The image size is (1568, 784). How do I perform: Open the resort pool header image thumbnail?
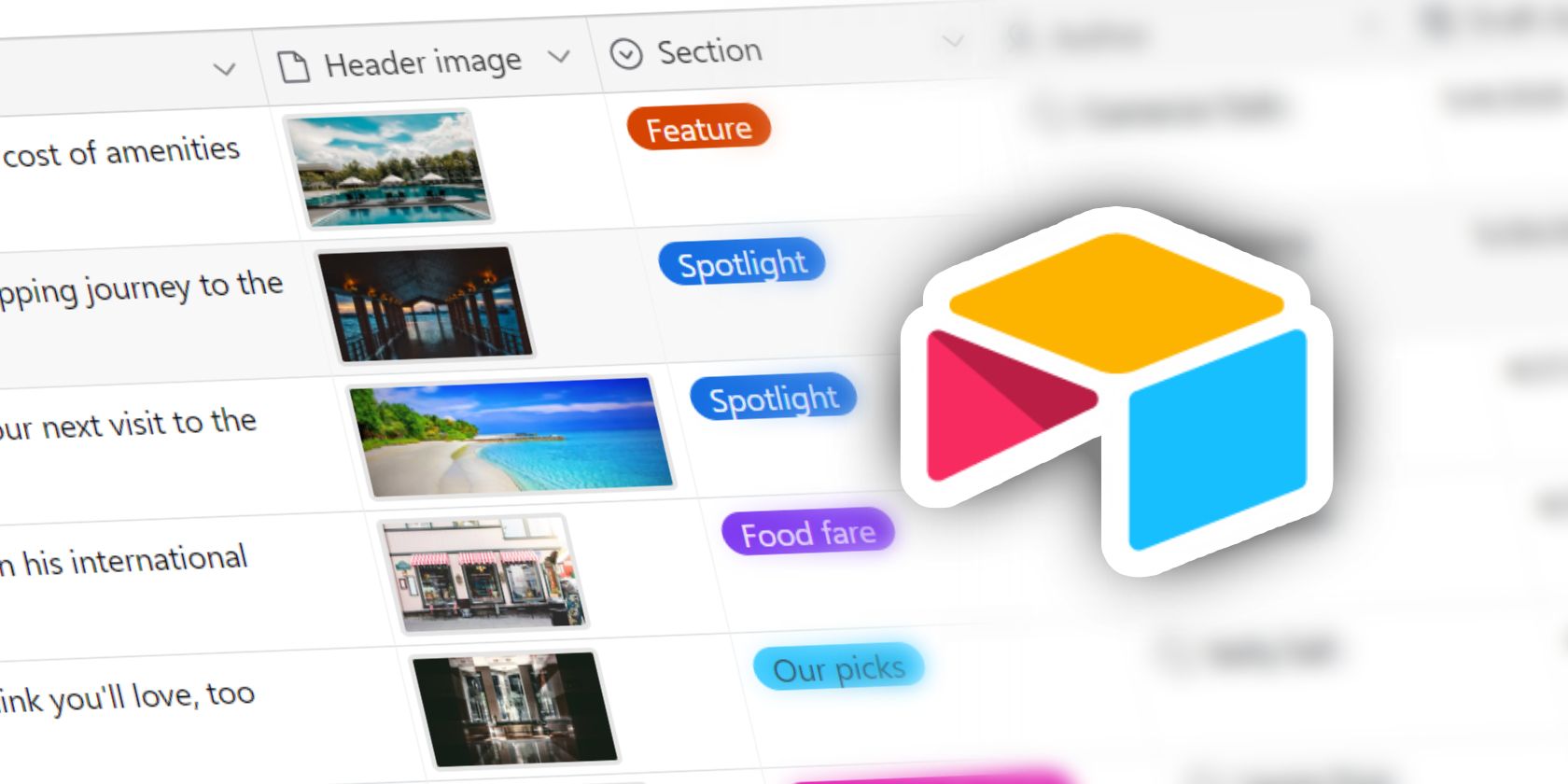pos(388,169)
